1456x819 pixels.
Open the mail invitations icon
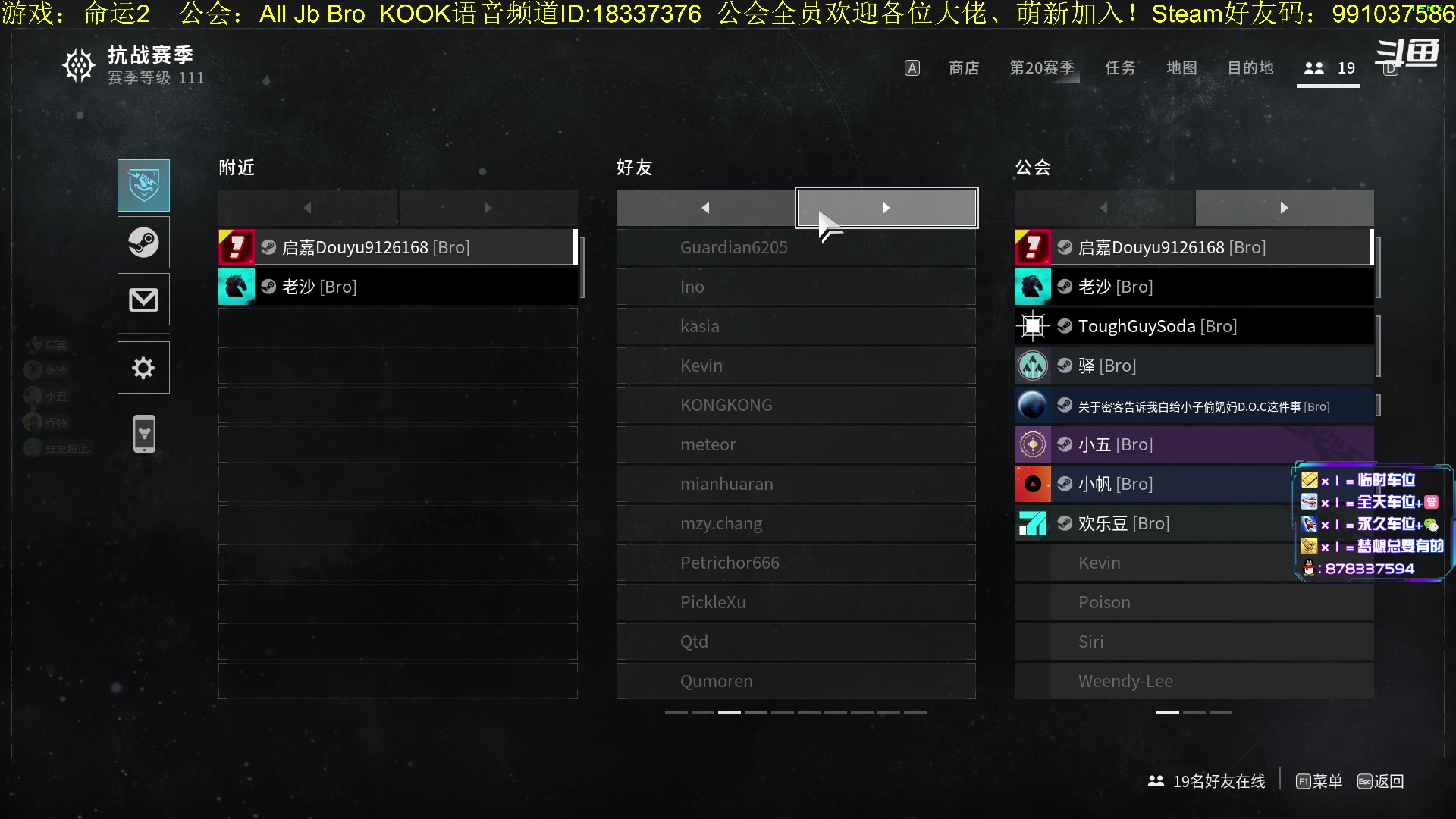(143, 300)
